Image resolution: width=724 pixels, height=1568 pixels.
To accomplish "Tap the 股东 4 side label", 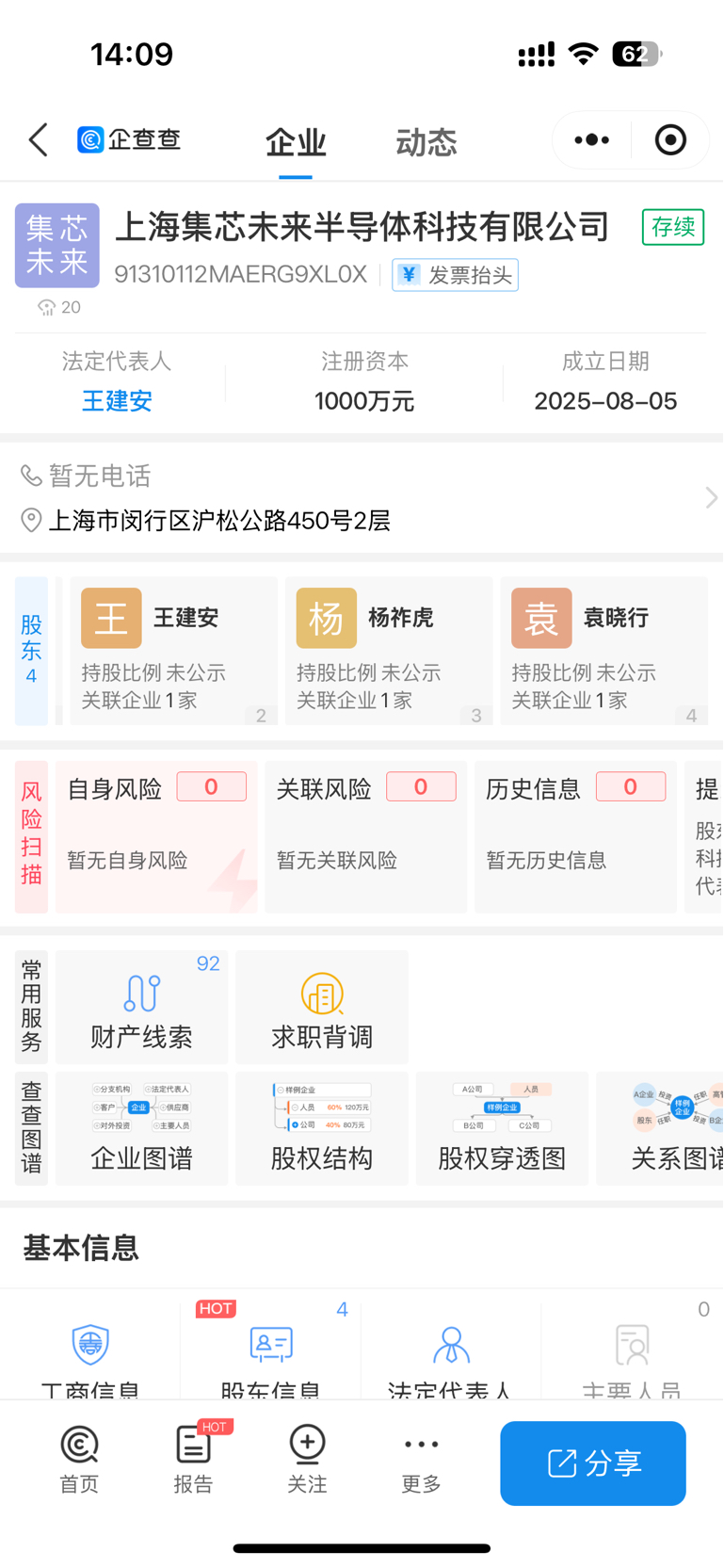I will tap(31, 651).
